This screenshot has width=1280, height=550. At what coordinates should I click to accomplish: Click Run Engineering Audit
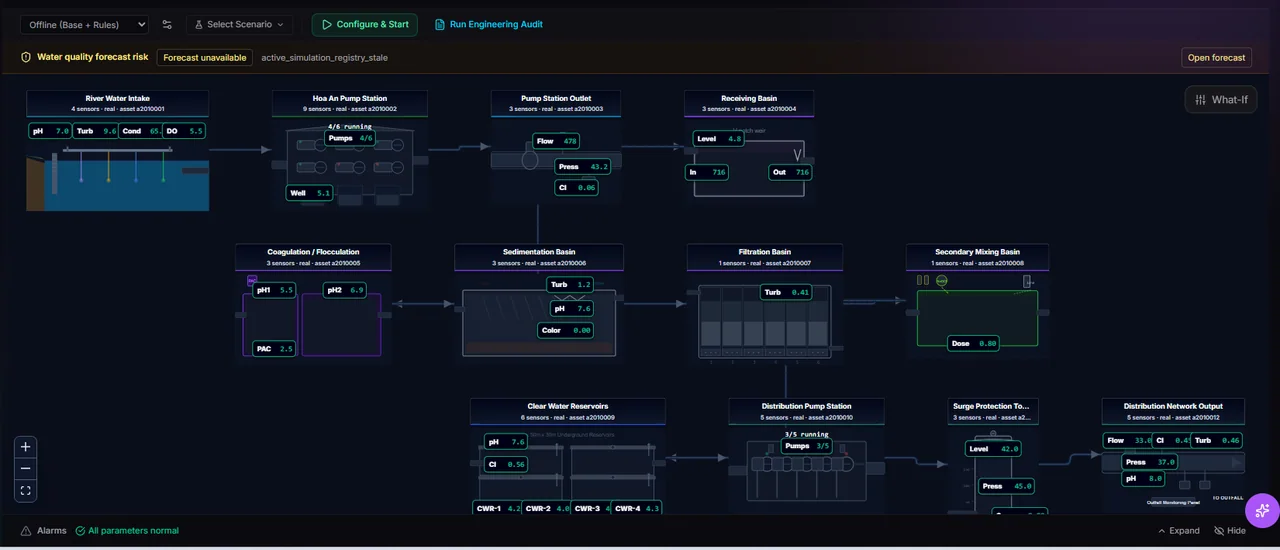click(489, 24)
